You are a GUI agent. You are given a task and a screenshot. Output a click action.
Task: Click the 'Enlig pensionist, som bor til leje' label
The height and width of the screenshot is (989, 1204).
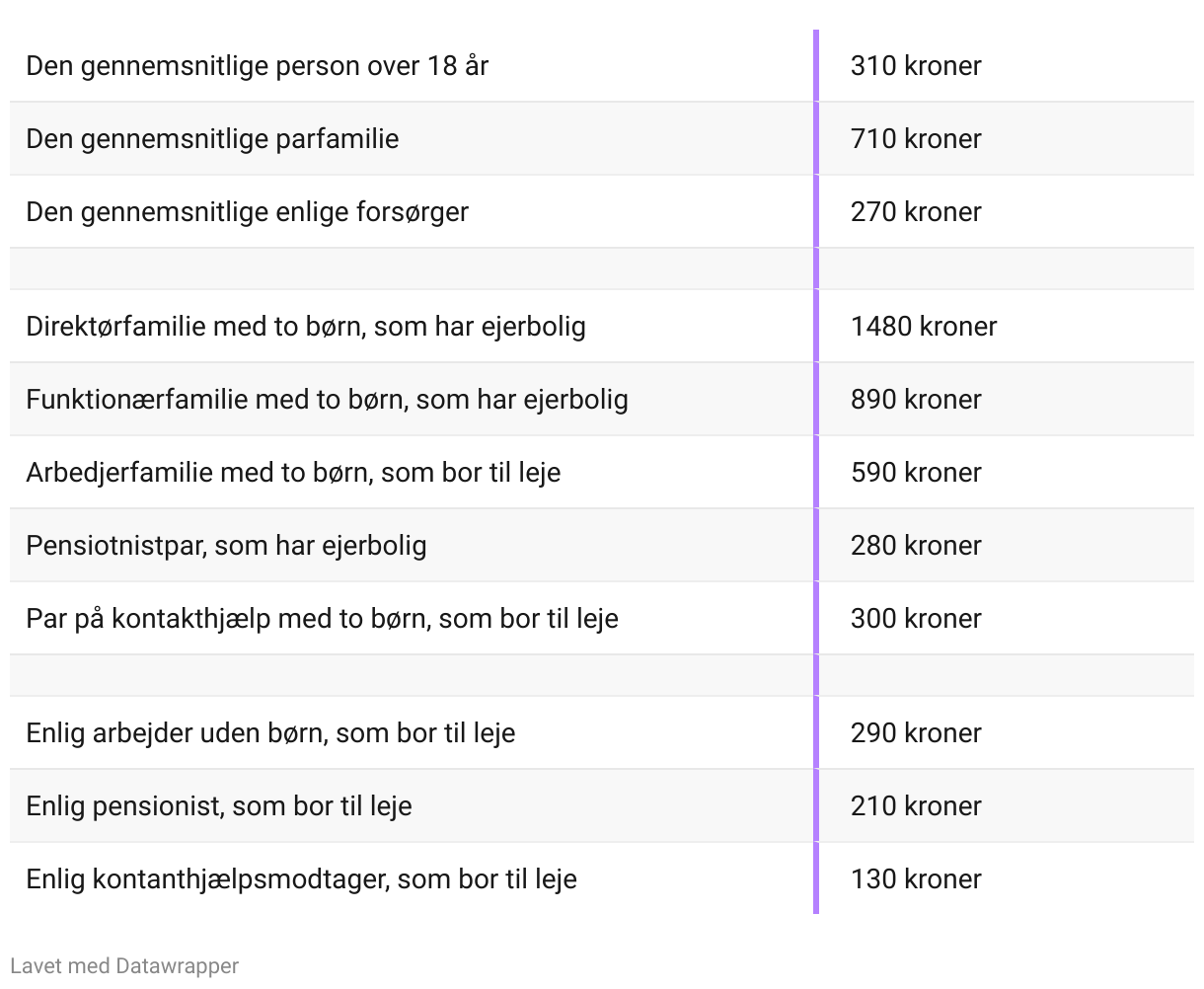click(x=219, y=806)
